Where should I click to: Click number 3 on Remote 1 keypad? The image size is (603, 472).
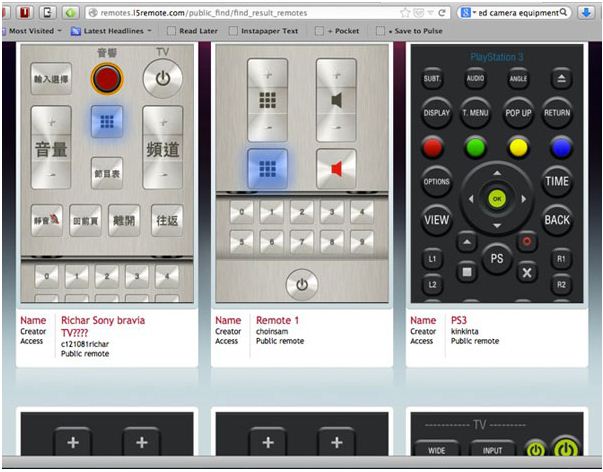pyautogui.click(x=331, y=212)
